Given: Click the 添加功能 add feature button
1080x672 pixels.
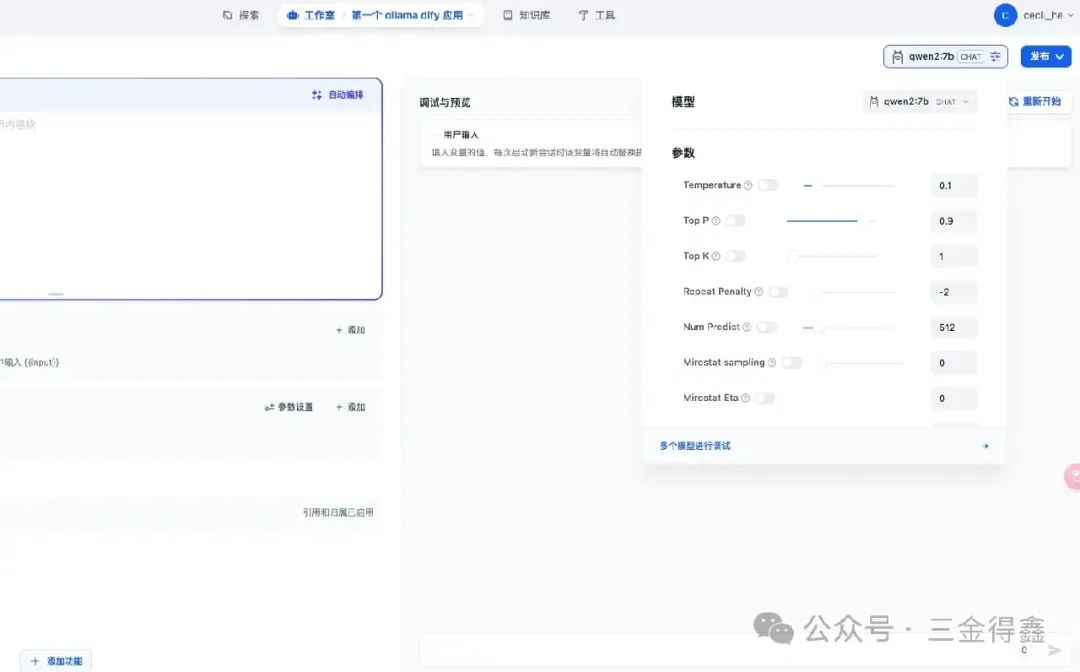Looking at the screenshot, I should coord(56,661).
